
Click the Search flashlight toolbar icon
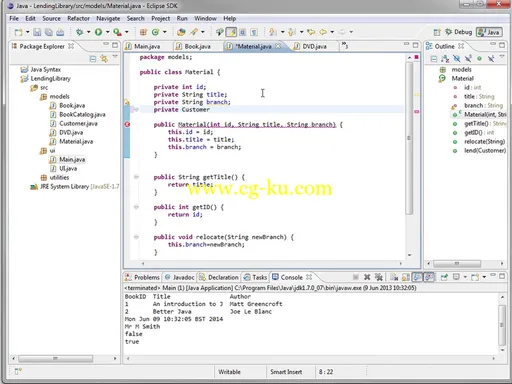(x=194, y=32)
